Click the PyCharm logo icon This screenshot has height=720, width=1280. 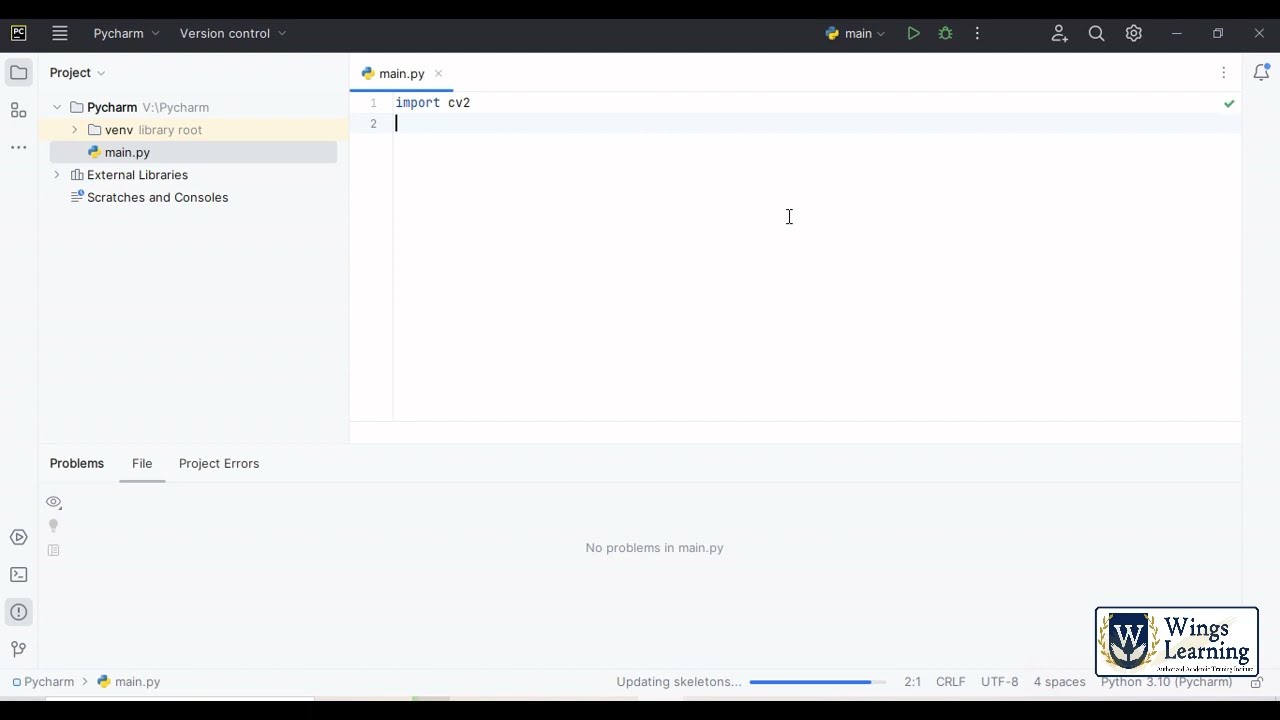[19, 33]
